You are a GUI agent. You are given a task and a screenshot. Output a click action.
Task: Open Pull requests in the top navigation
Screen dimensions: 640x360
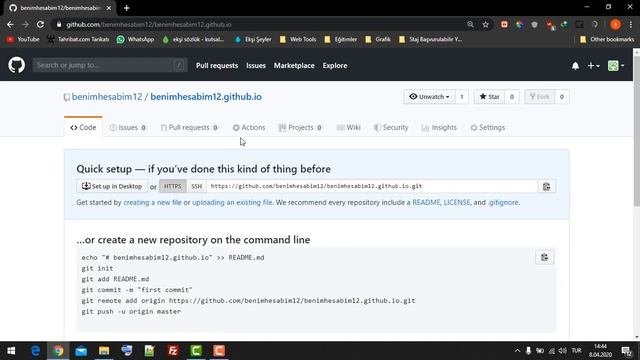217,65
